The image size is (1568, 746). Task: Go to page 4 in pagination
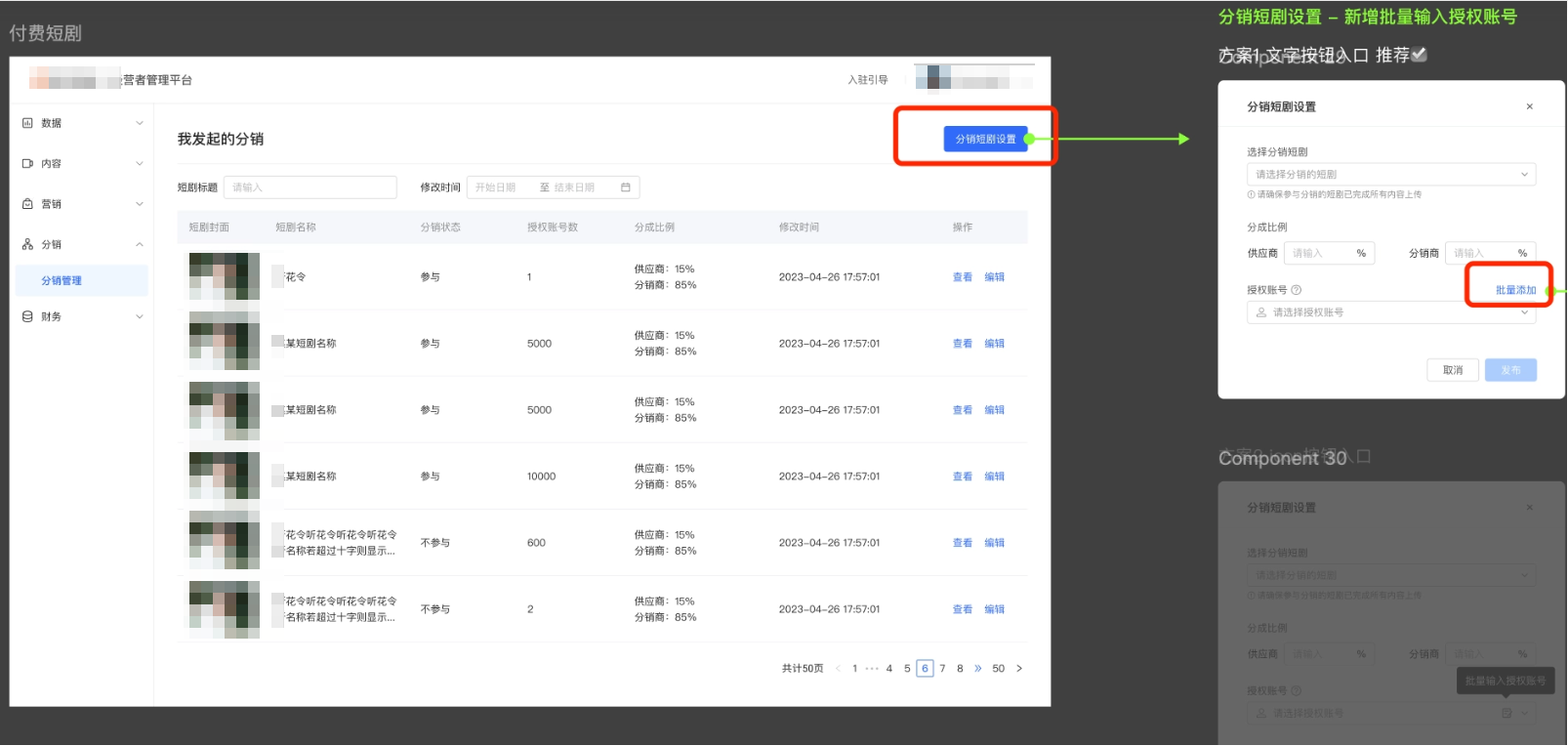(889, 669)
